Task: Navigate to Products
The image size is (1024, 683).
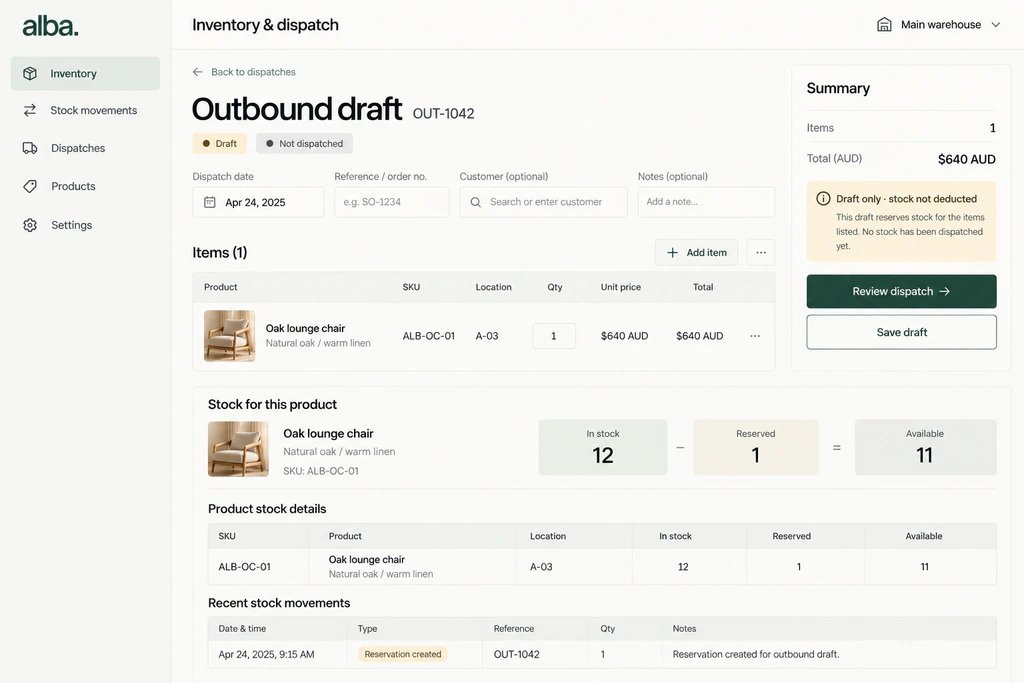Action: click(86, 186)
